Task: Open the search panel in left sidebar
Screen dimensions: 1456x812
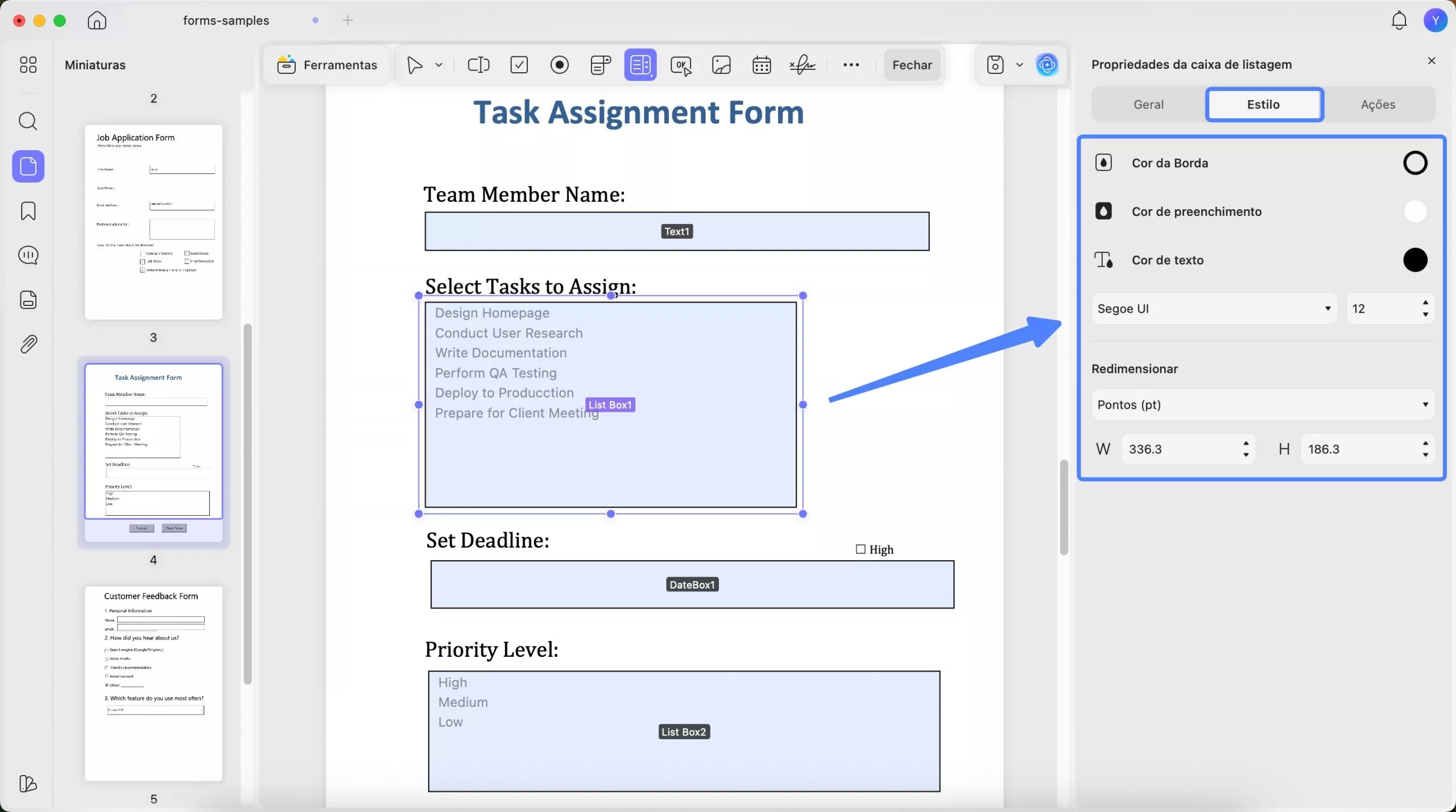Action: (28, 121)
